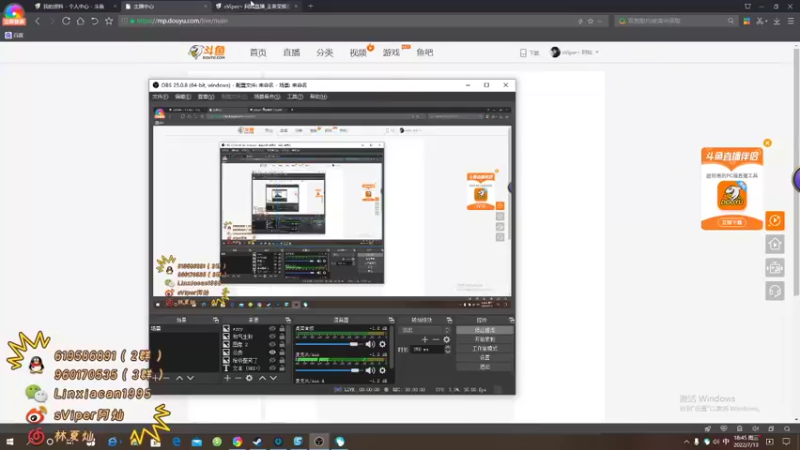The image size is (800, 450).
Task: Undock the sources panel with its pop-out icon
Action: click(x=288, y=320)
